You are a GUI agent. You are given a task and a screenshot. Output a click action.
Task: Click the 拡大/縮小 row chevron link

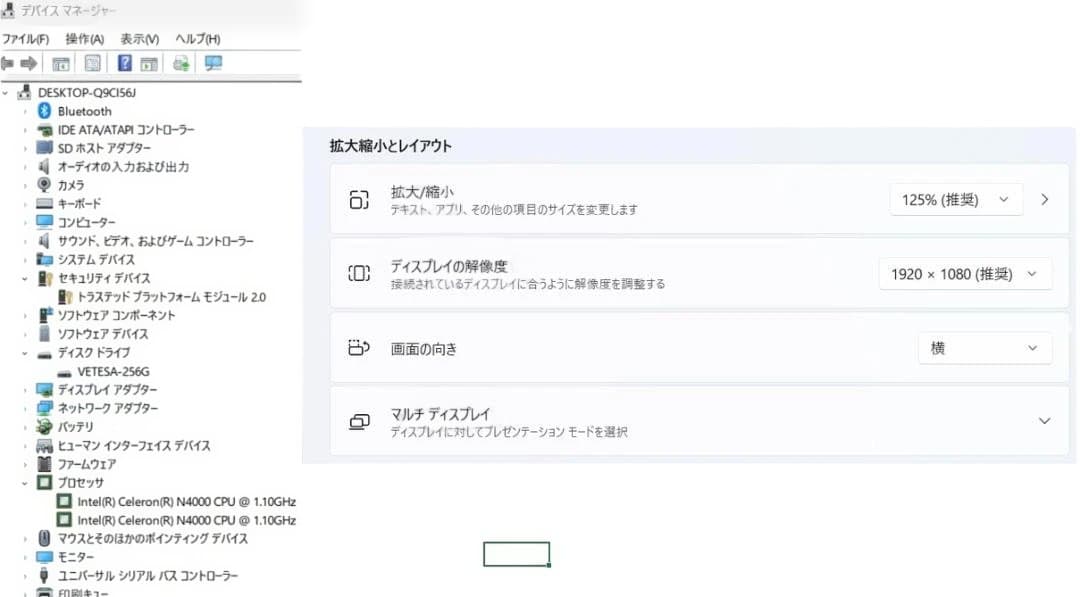point(1044,199)
